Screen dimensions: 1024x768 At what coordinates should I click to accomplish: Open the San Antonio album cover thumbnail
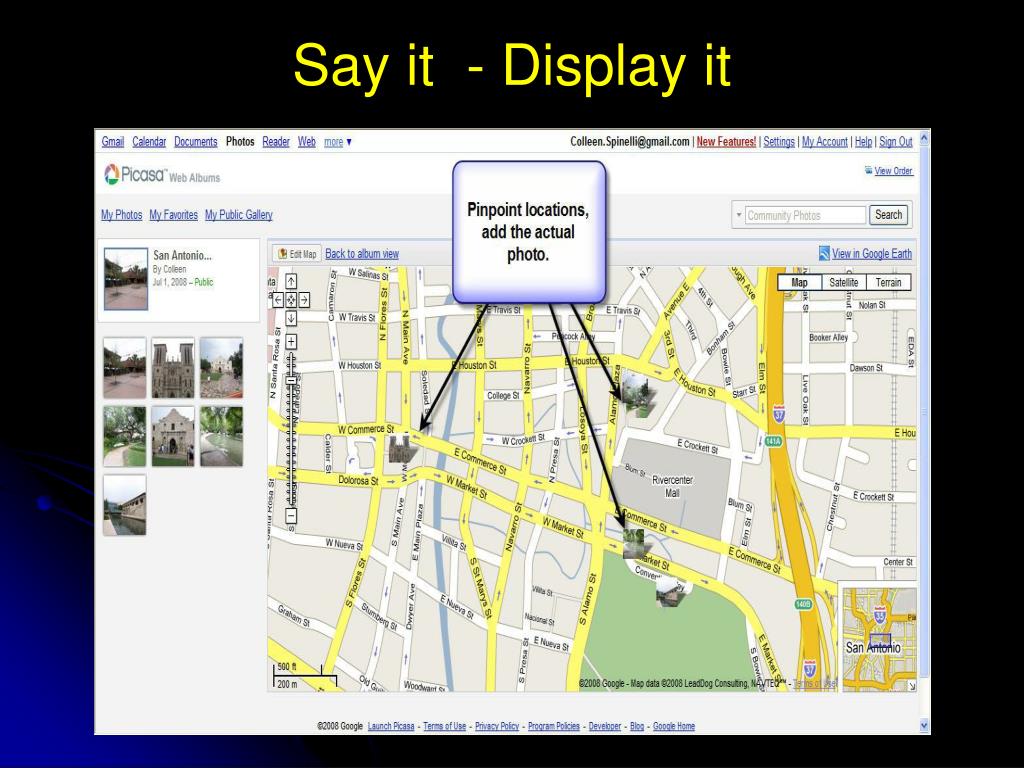[x=125, y=279]
